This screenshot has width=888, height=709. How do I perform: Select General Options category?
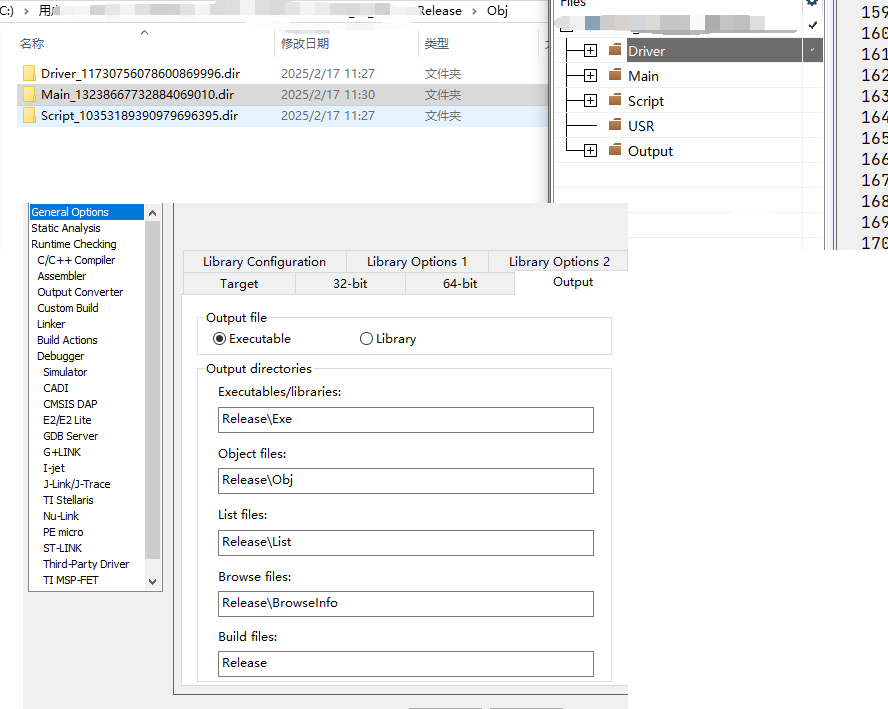[87, 212]
